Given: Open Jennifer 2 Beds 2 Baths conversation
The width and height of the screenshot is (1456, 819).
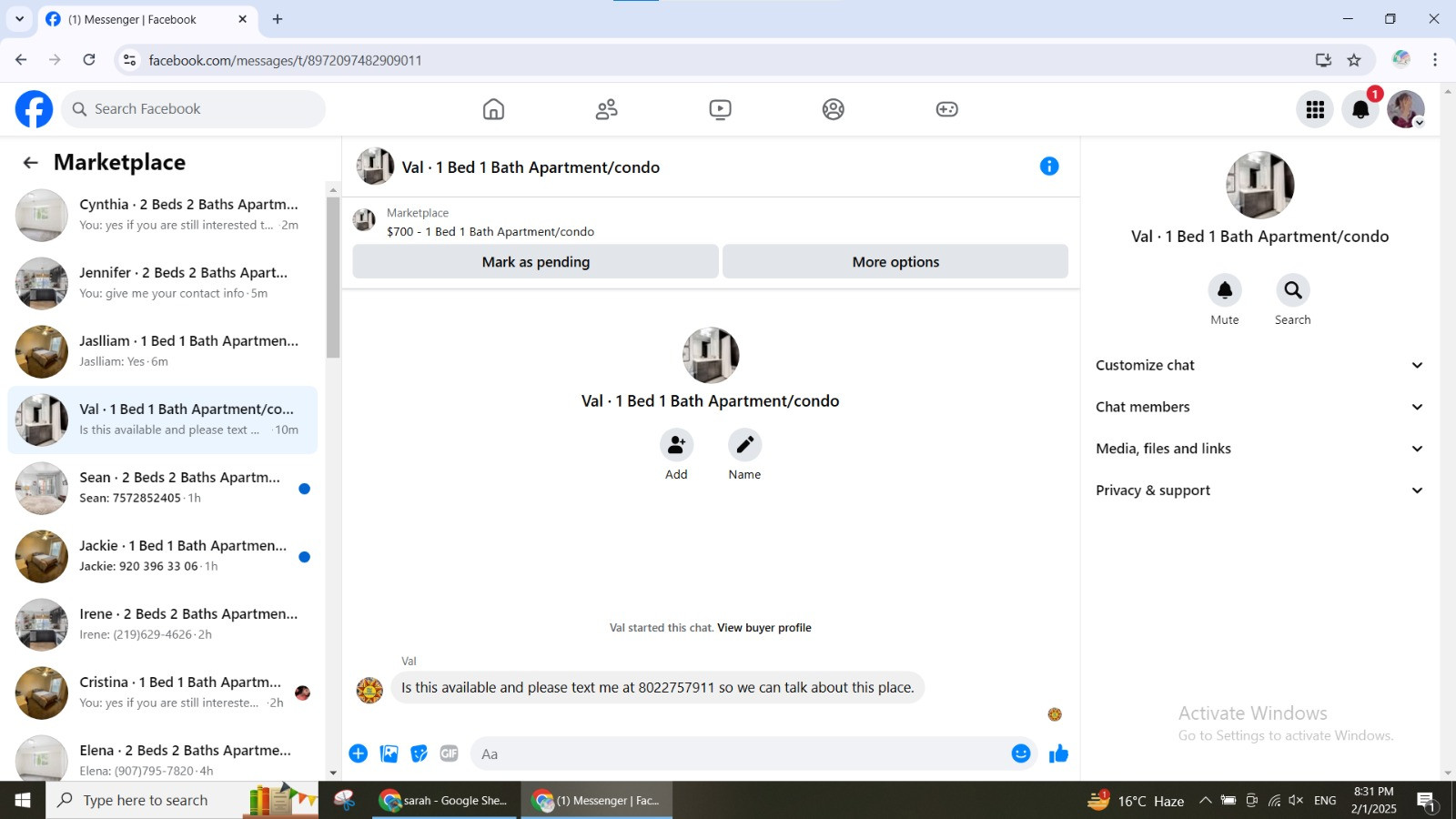Looking at the screenshot, I should (163, 283).
